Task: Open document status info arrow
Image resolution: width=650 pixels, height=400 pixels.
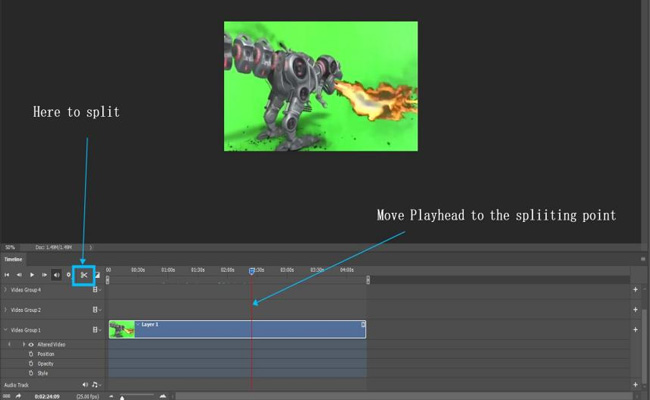Action: [91, 247]
